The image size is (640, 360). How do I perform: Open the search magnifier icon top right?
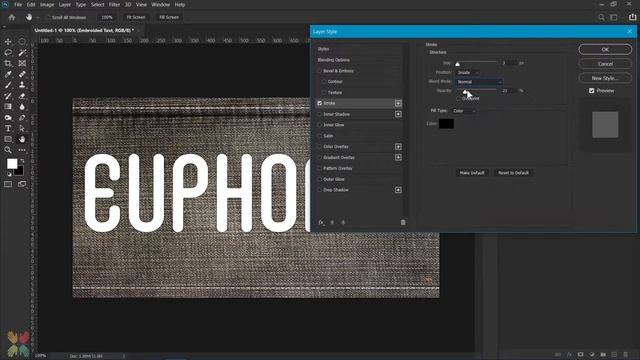click(x=601, y=17)
